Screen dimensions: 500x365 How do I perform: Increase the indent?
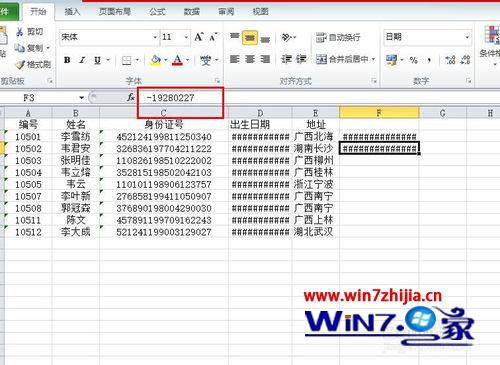[x=301, y=59]
